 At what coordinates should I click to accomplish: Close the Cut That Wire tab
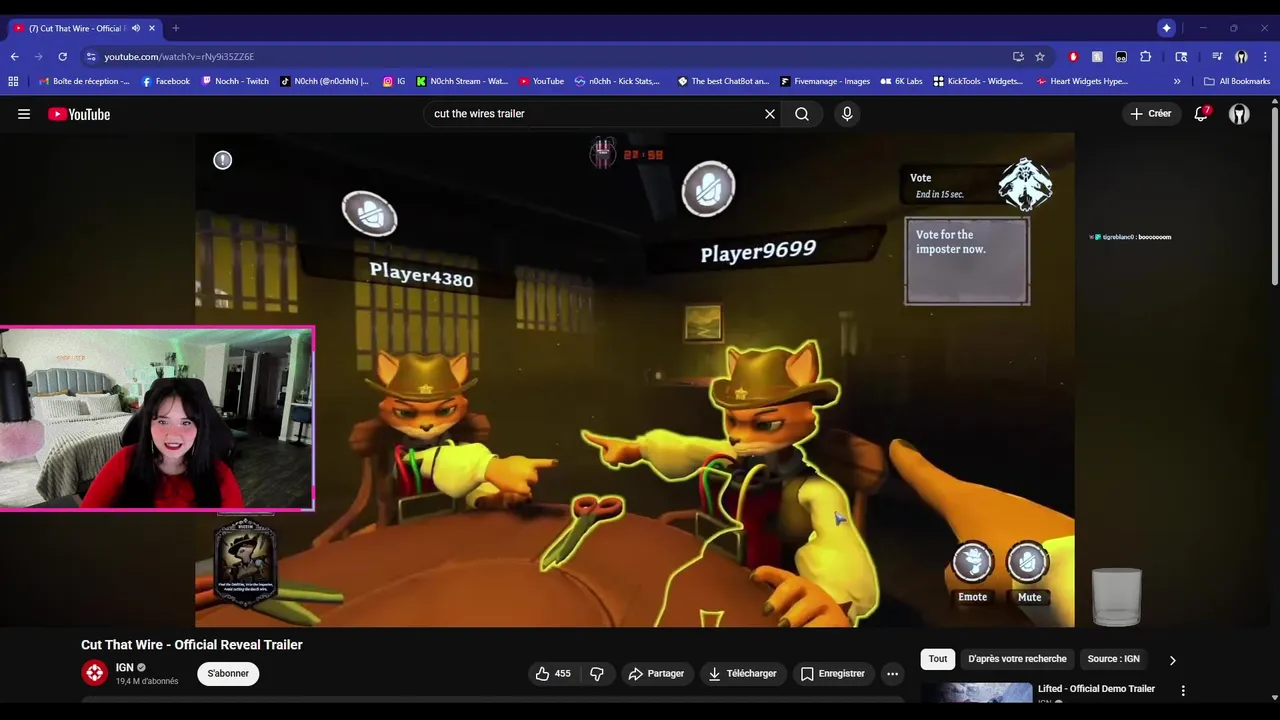(x=152, y=28)
